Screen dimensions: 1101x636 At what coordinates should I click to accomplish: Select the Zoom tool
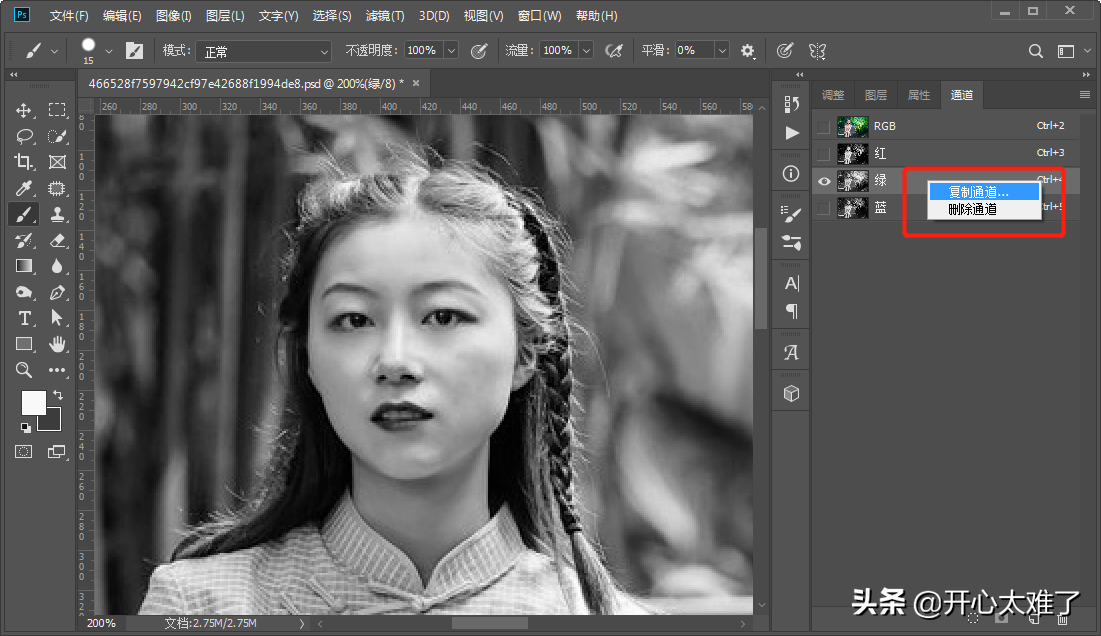[x=24, y=370]
